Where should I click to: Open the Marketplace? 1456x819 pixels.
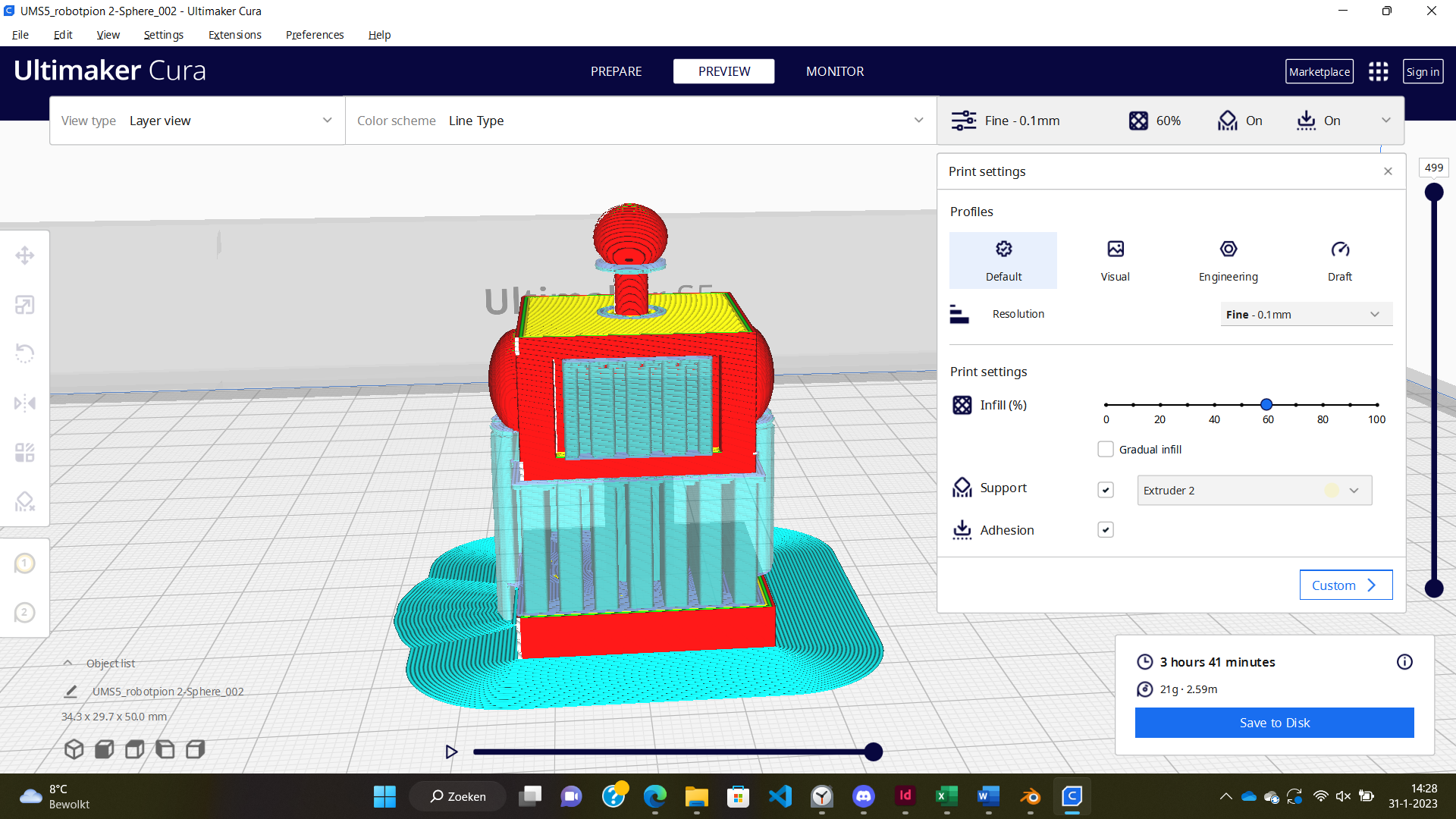(x=1319, y=71)
